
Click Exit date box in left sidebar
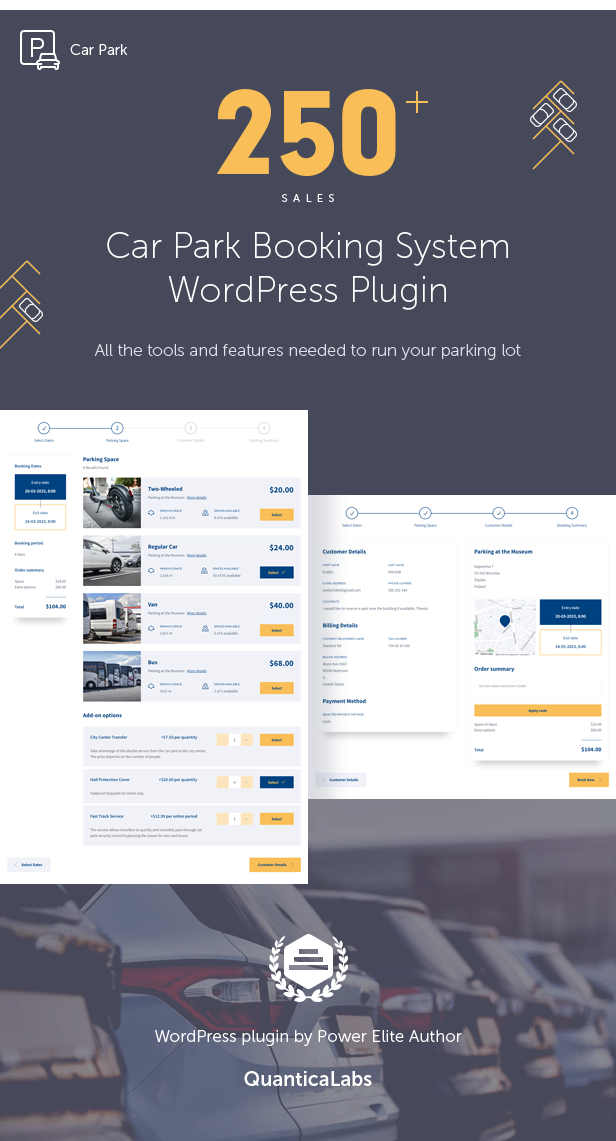(40, 517)
